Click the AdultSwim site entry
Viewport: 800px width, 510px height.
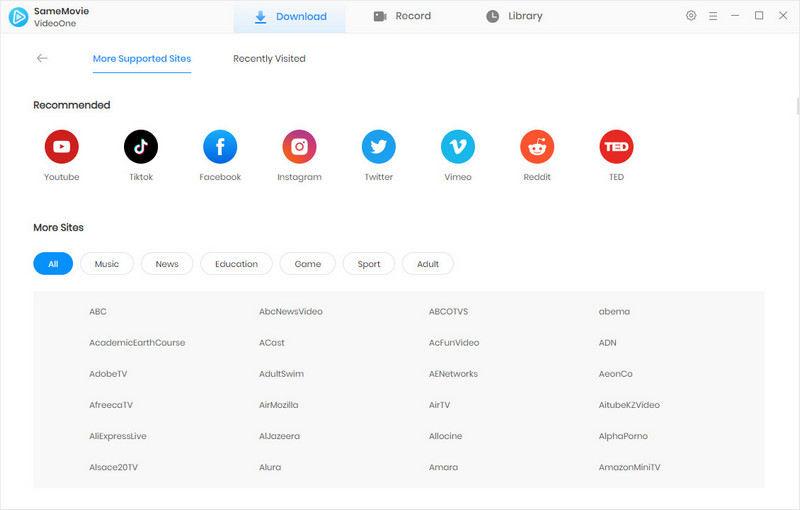pos(281,374)
